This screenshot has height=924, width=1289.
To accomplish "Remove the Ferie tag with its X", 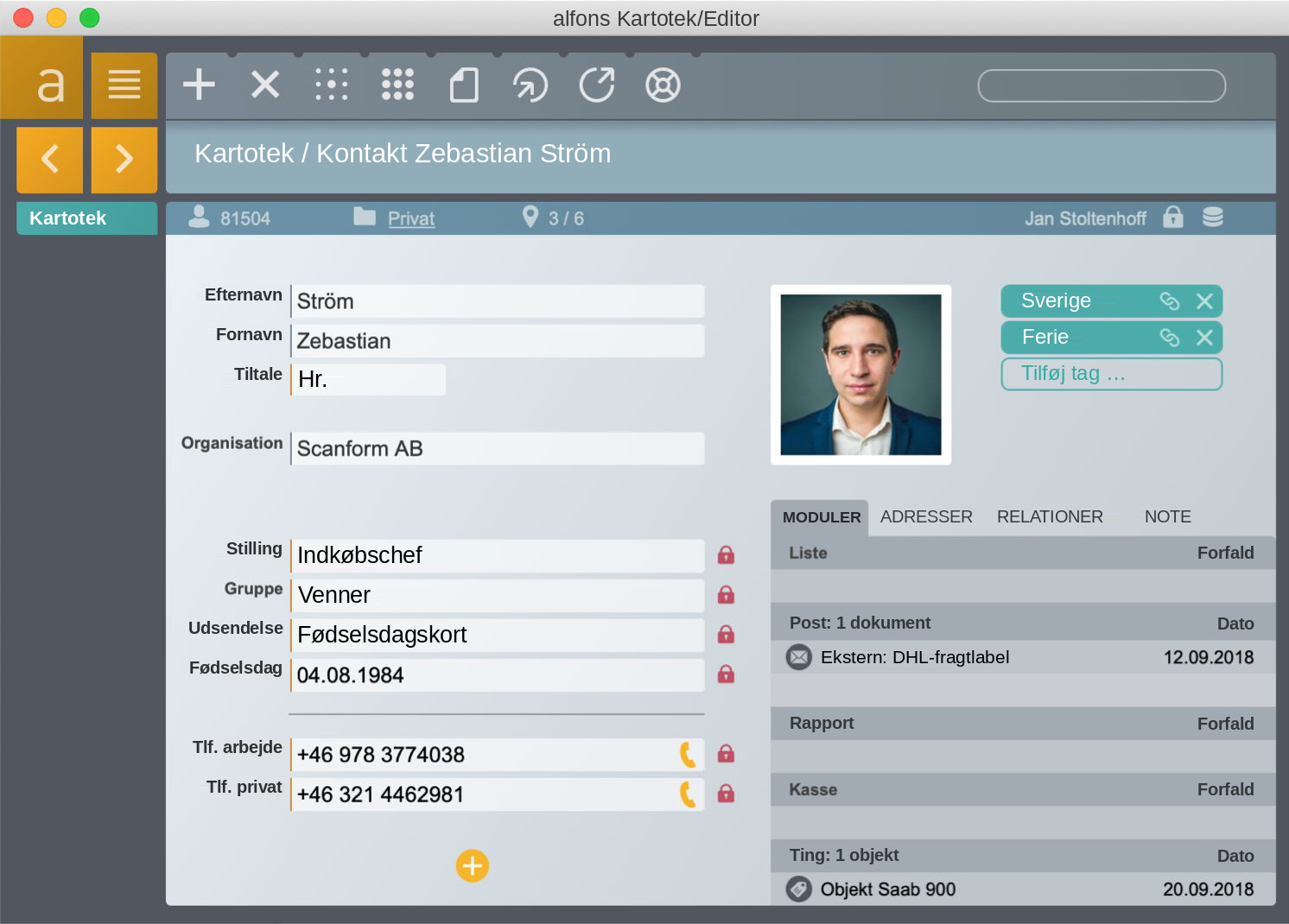I will pos(1204,337).
